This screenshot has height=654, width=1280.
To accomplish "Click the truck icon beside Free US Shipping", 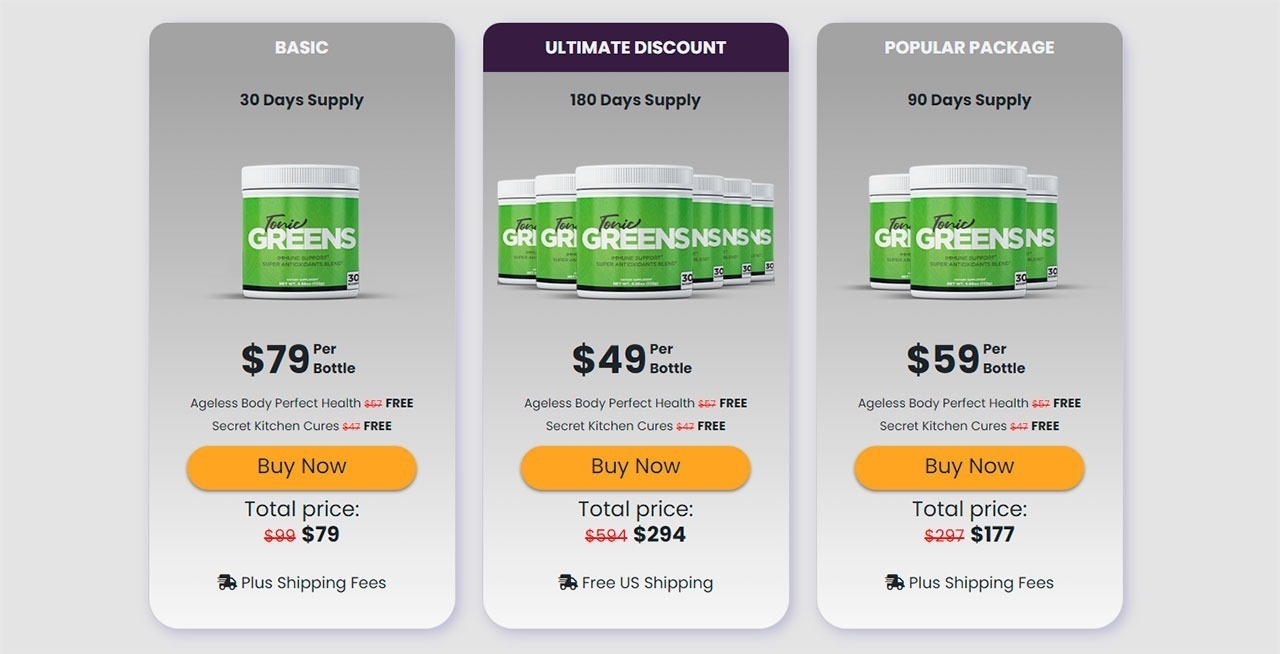I will (568, 582).
